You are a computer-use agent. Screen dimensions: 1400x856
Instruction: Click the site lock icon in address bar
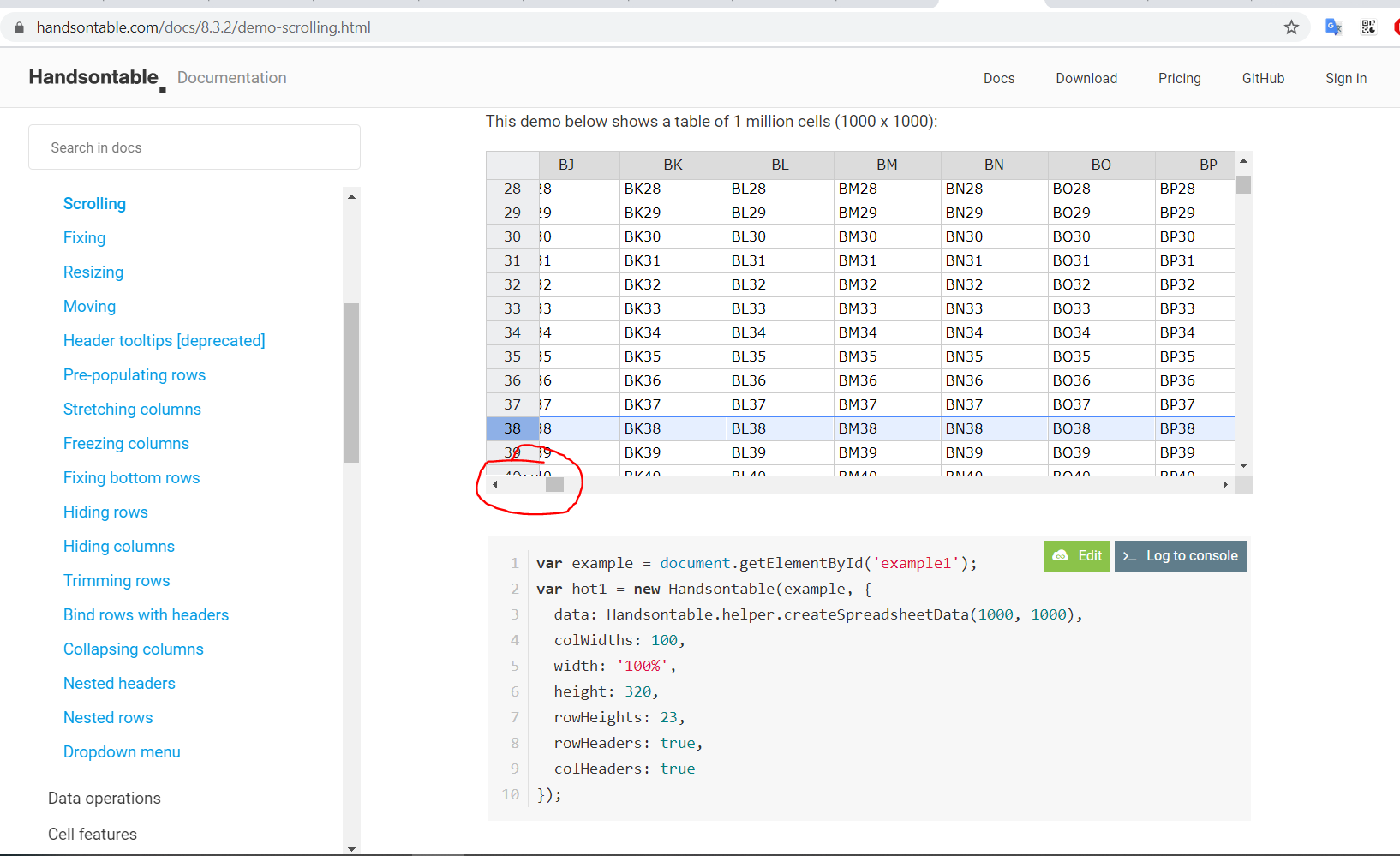click(19, 27)
